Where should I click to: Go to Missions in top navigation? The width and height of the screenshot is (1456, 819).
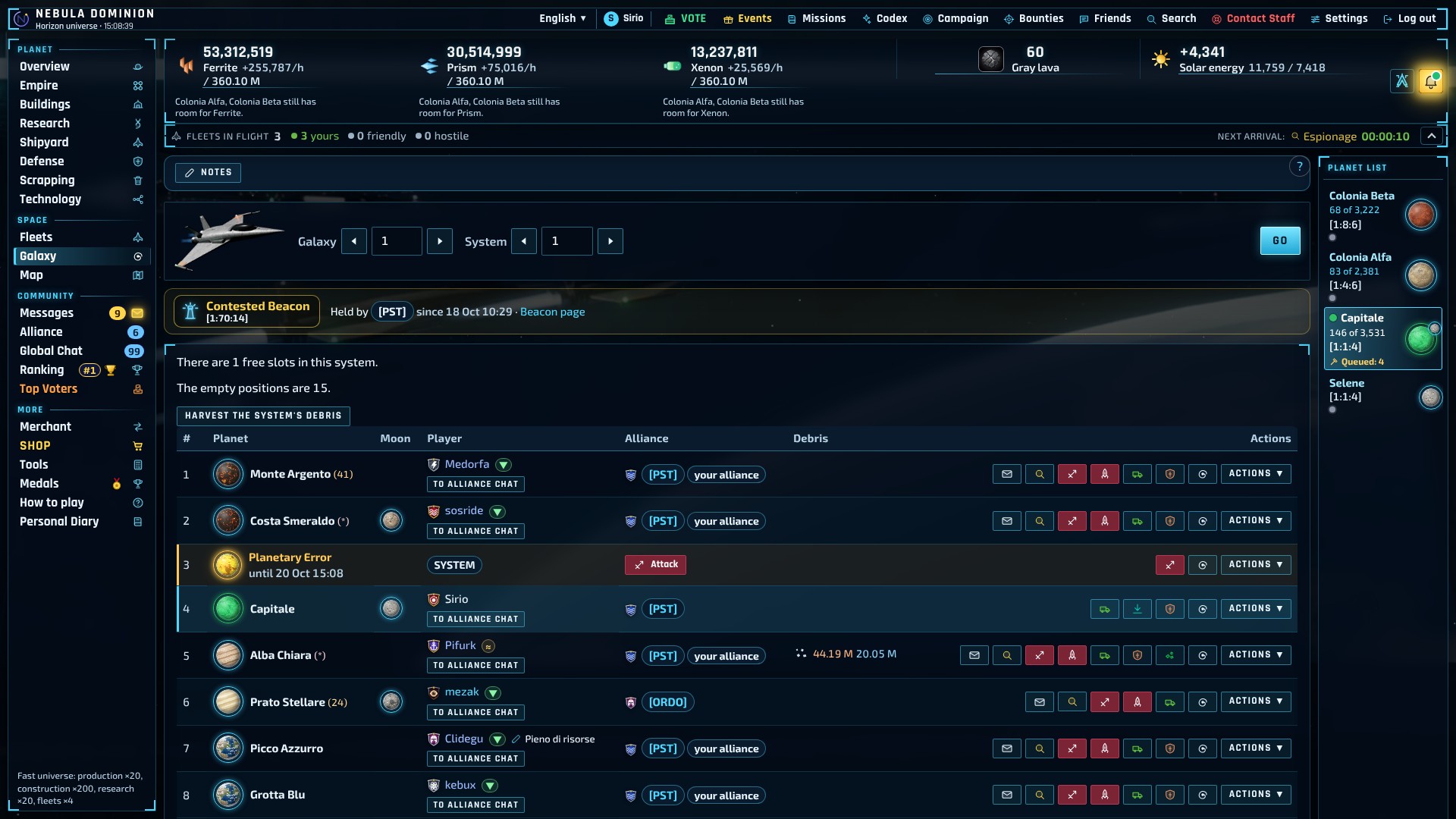pyautogui.click(x=817, y=18)
